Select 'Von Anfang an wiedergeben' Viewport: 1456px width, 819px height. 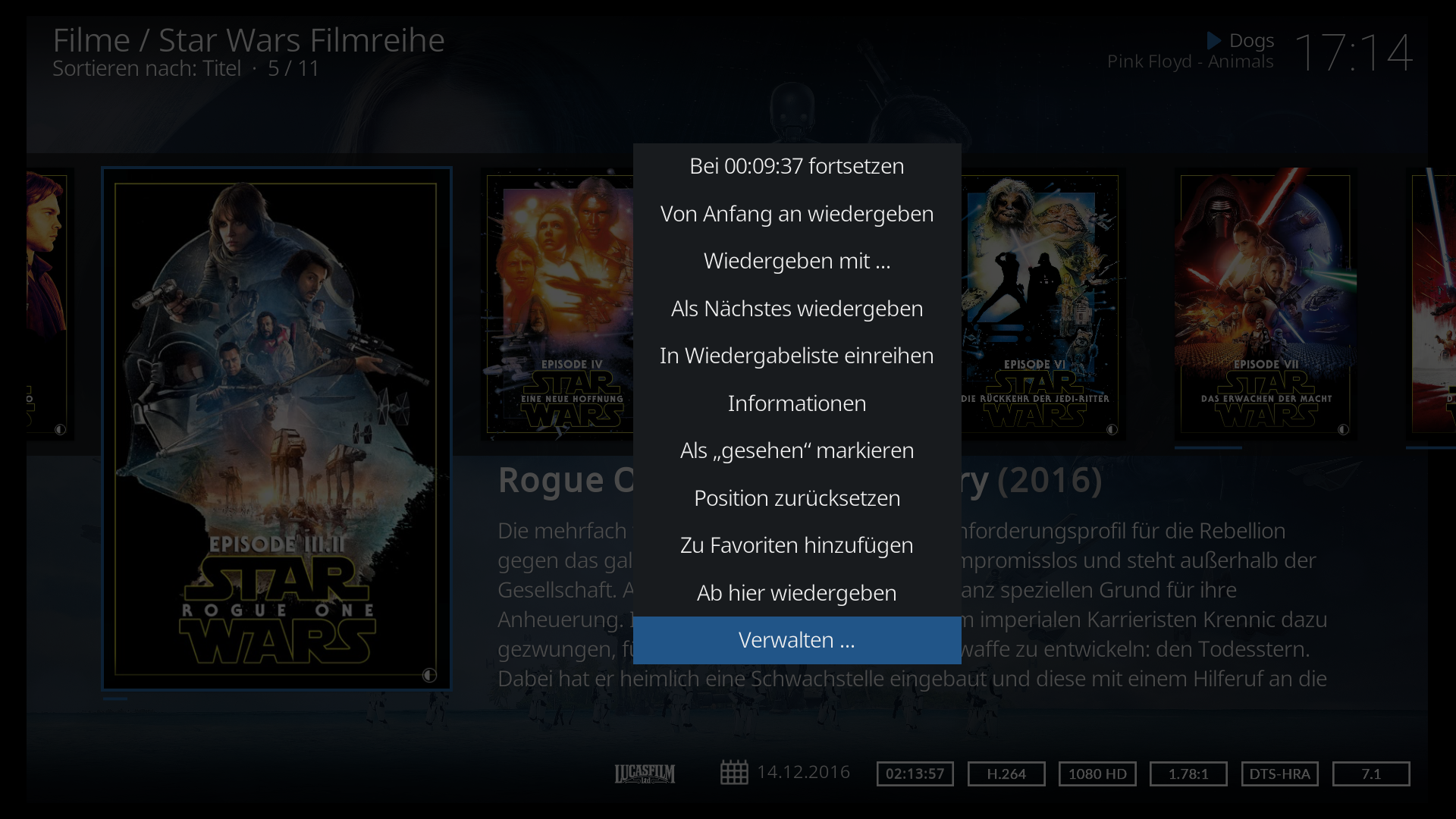(797, 214)
